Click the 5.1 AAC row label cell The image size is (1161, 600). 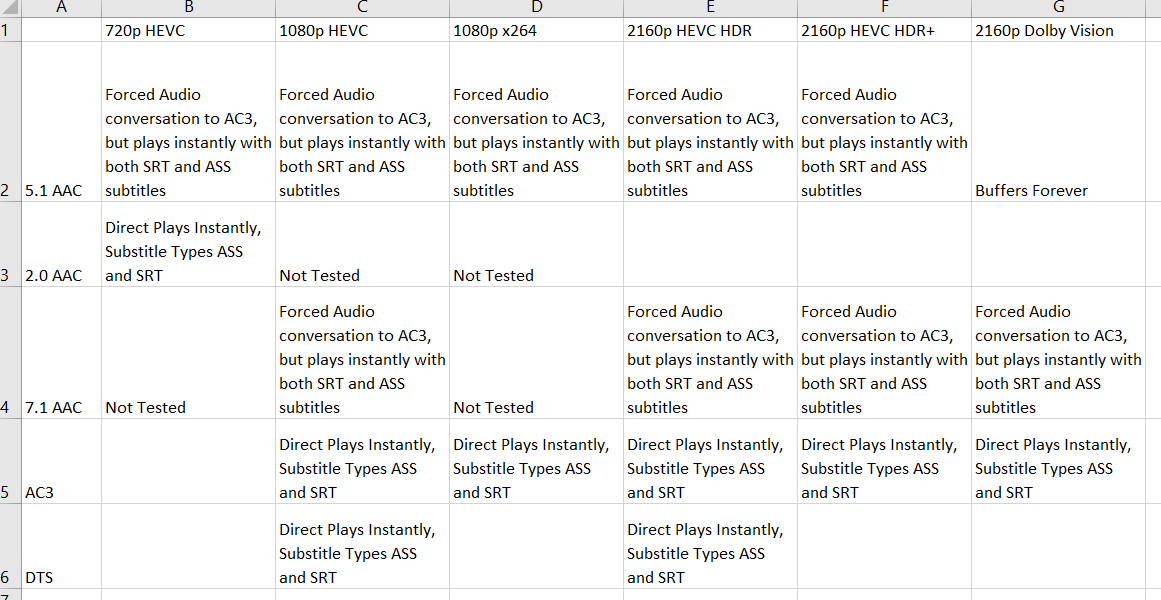(61, 122)
